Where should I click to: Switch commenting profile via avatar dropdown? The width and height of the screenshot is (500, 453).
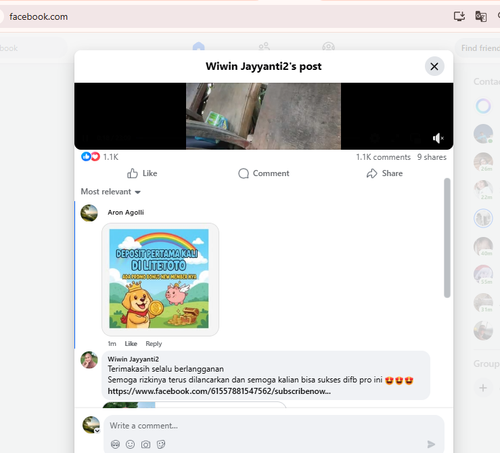tap(97, 431)
